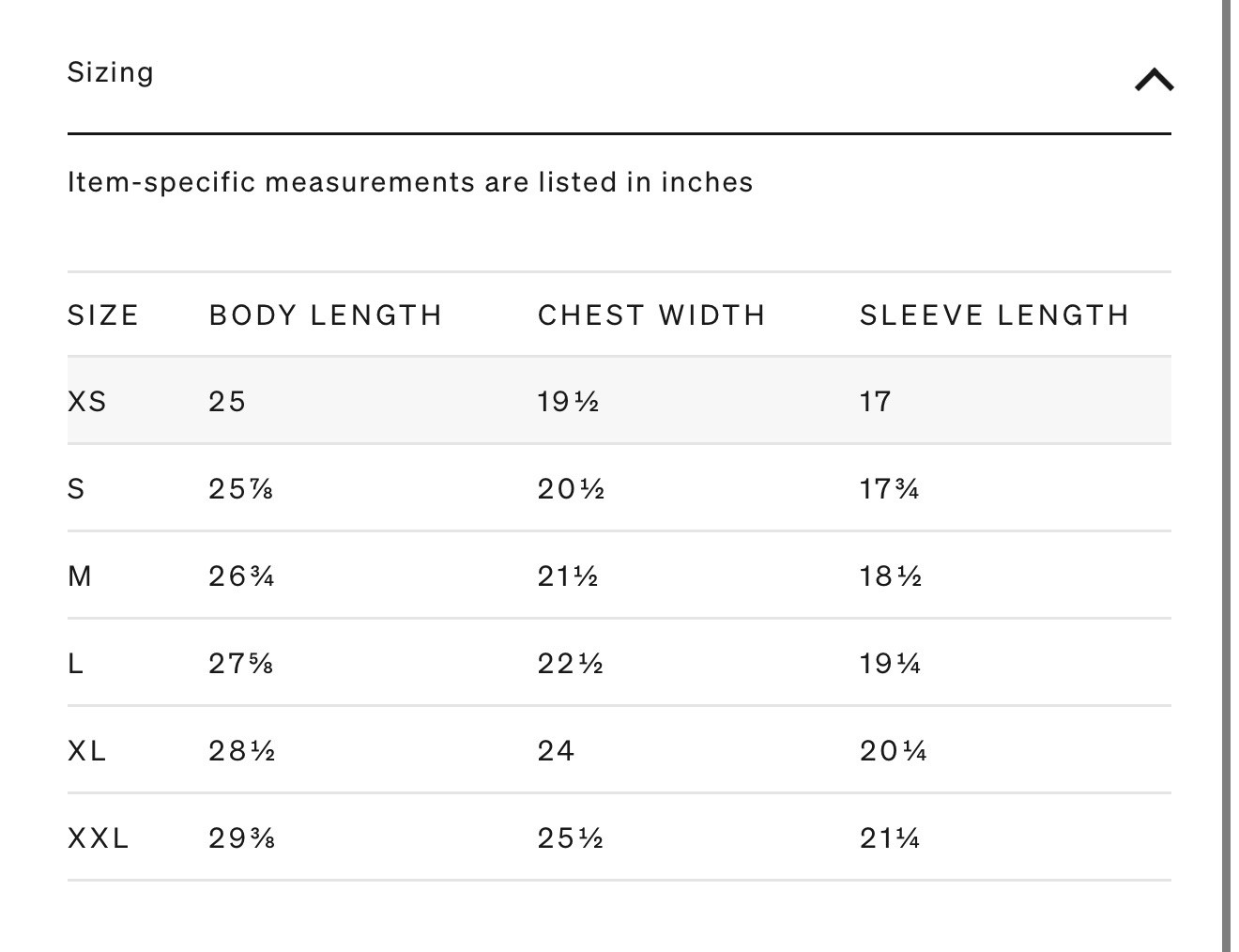This screenshot has height=952, width=1239.
Task: Select the S size row label
Action: click(x=76, y=489)
